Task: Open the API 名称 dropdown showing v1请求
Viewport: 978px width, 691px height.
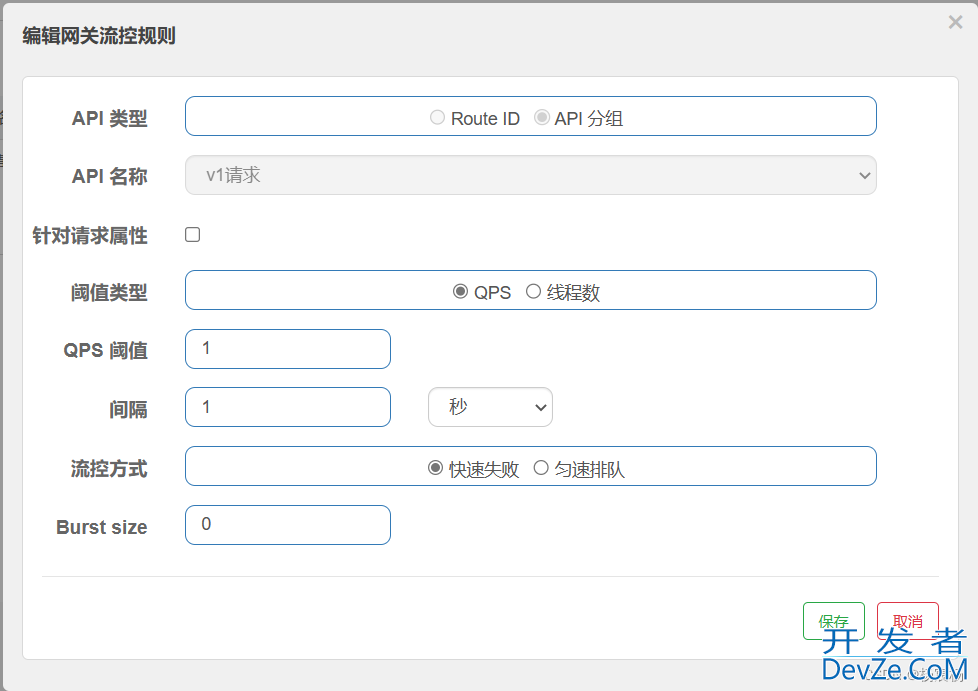Action: pos(531,175)
